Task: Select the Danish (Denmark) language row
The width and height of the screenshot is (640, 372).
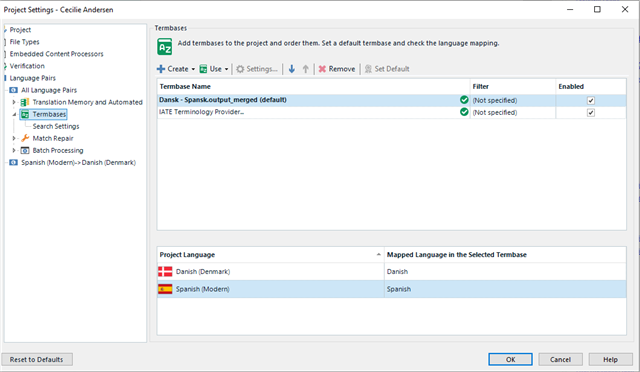Action: 391,272
